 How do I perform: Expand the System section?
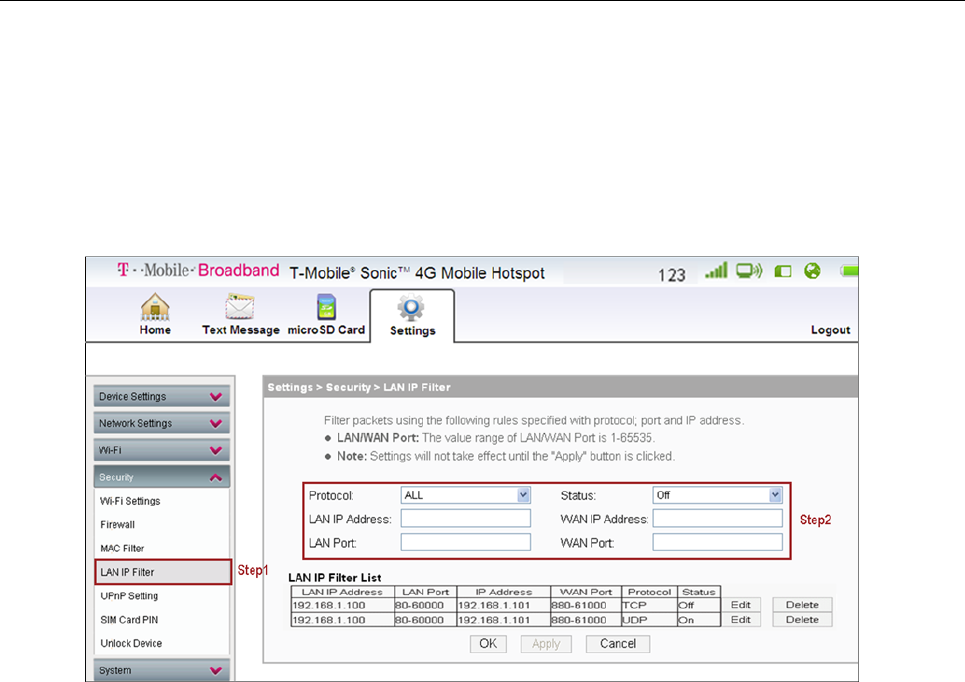[162, 670]
